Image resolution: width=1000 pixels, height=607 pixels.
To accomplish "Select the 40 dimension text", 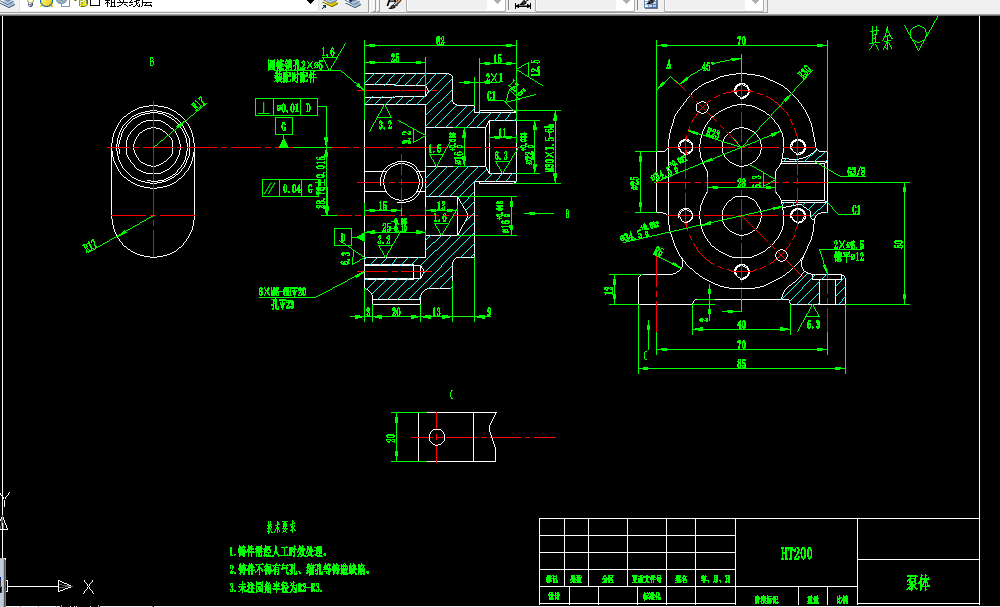I will pyautogui.click(x=741, y=325).
